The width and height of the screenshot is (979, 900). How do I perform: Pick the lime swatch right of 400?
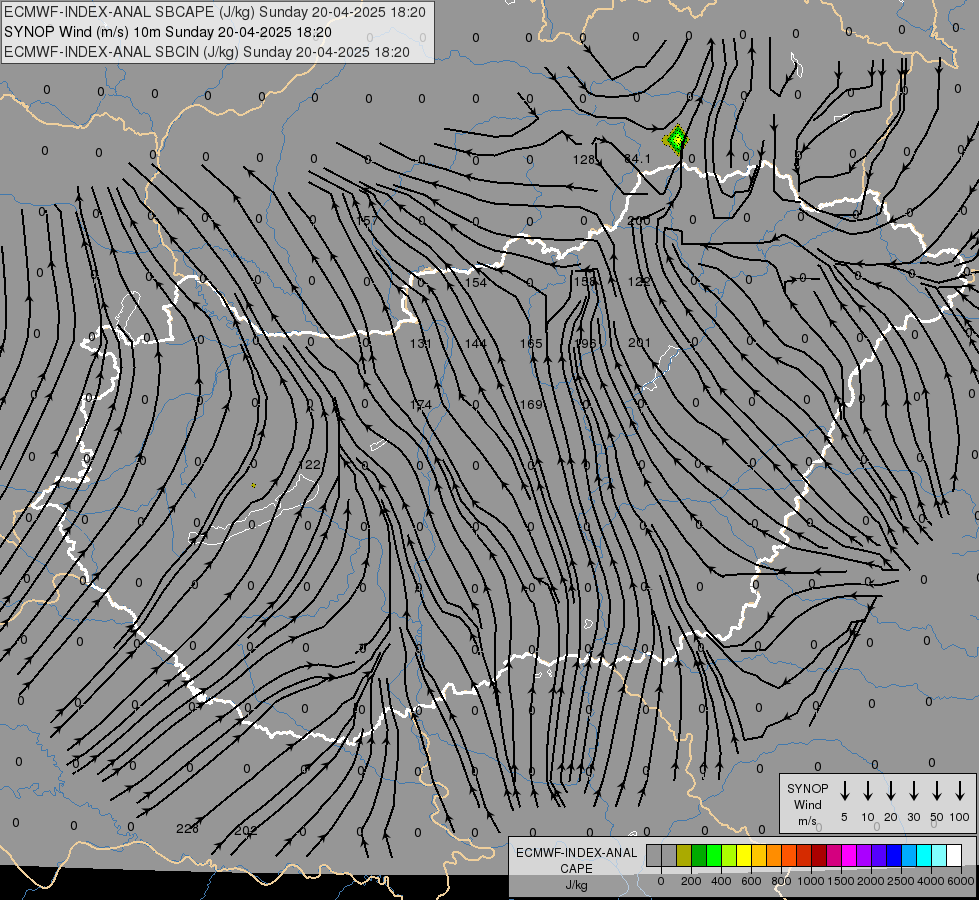[729, 856]
